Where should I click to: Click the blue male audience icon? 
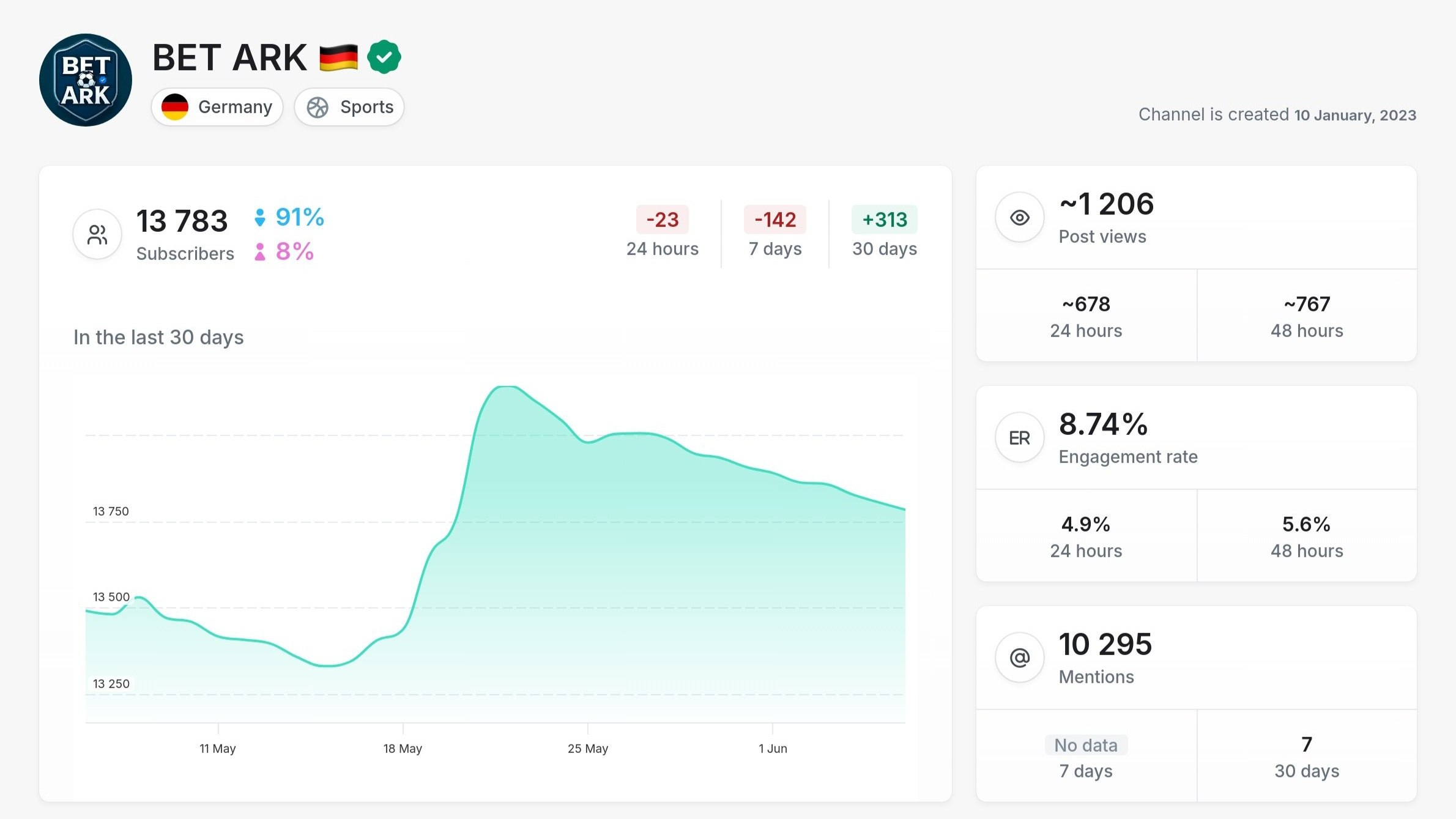[x=260, y=218]
